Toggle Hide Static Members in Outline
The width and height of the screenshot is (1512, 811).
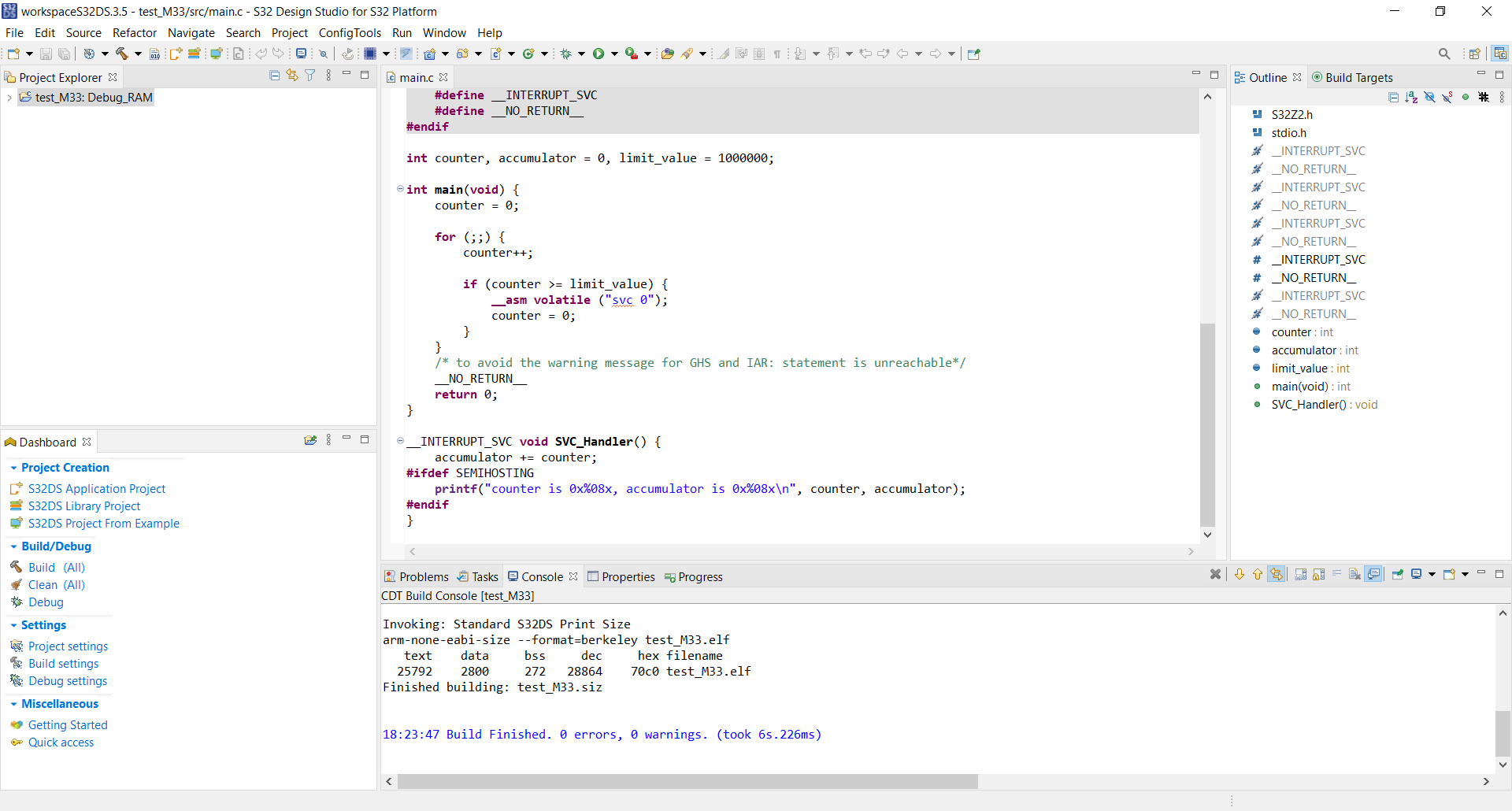pos(1447,97)
